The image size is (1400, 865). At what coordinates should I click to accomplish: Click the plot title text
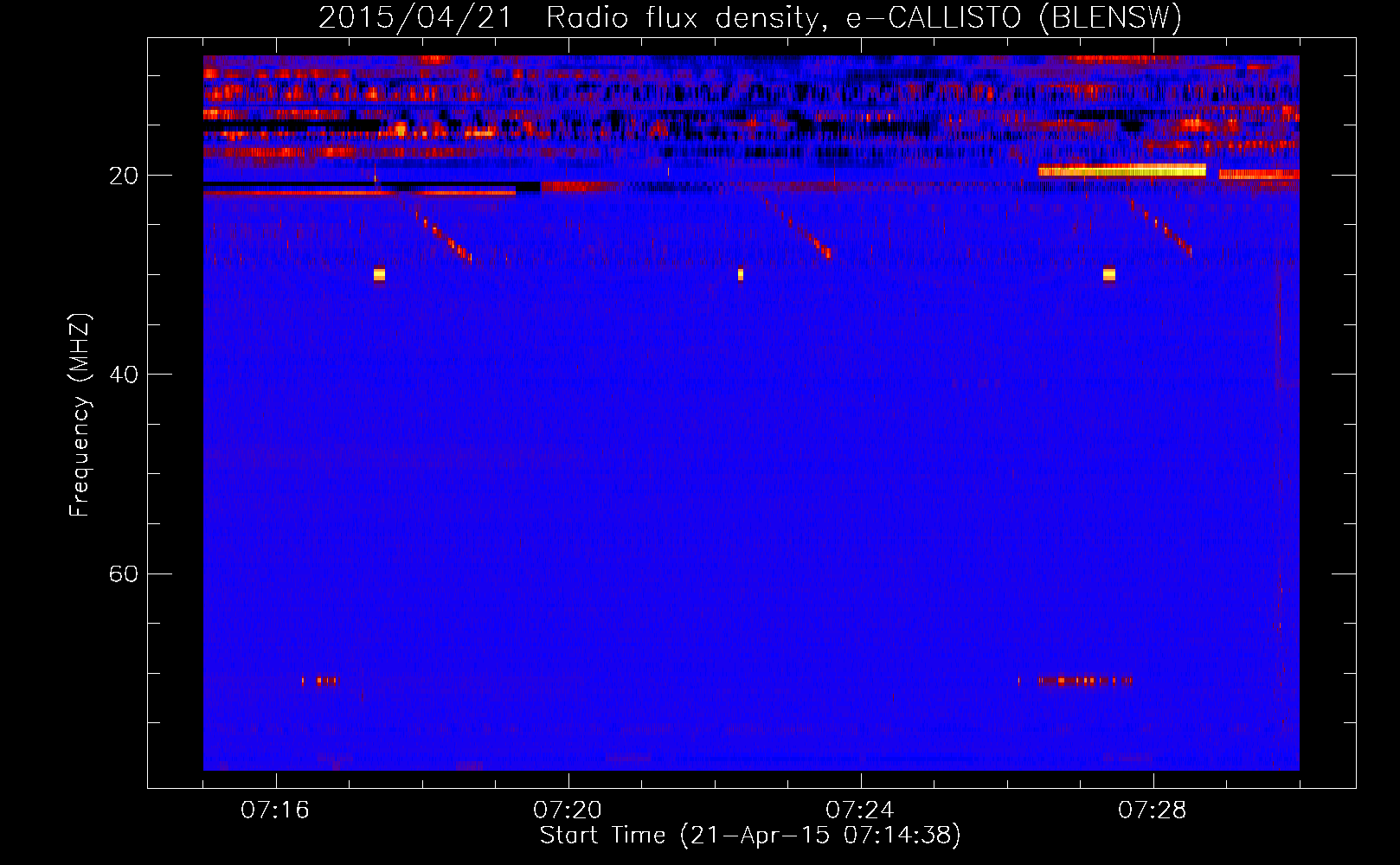pyautogui.click(x=750, y=18)
